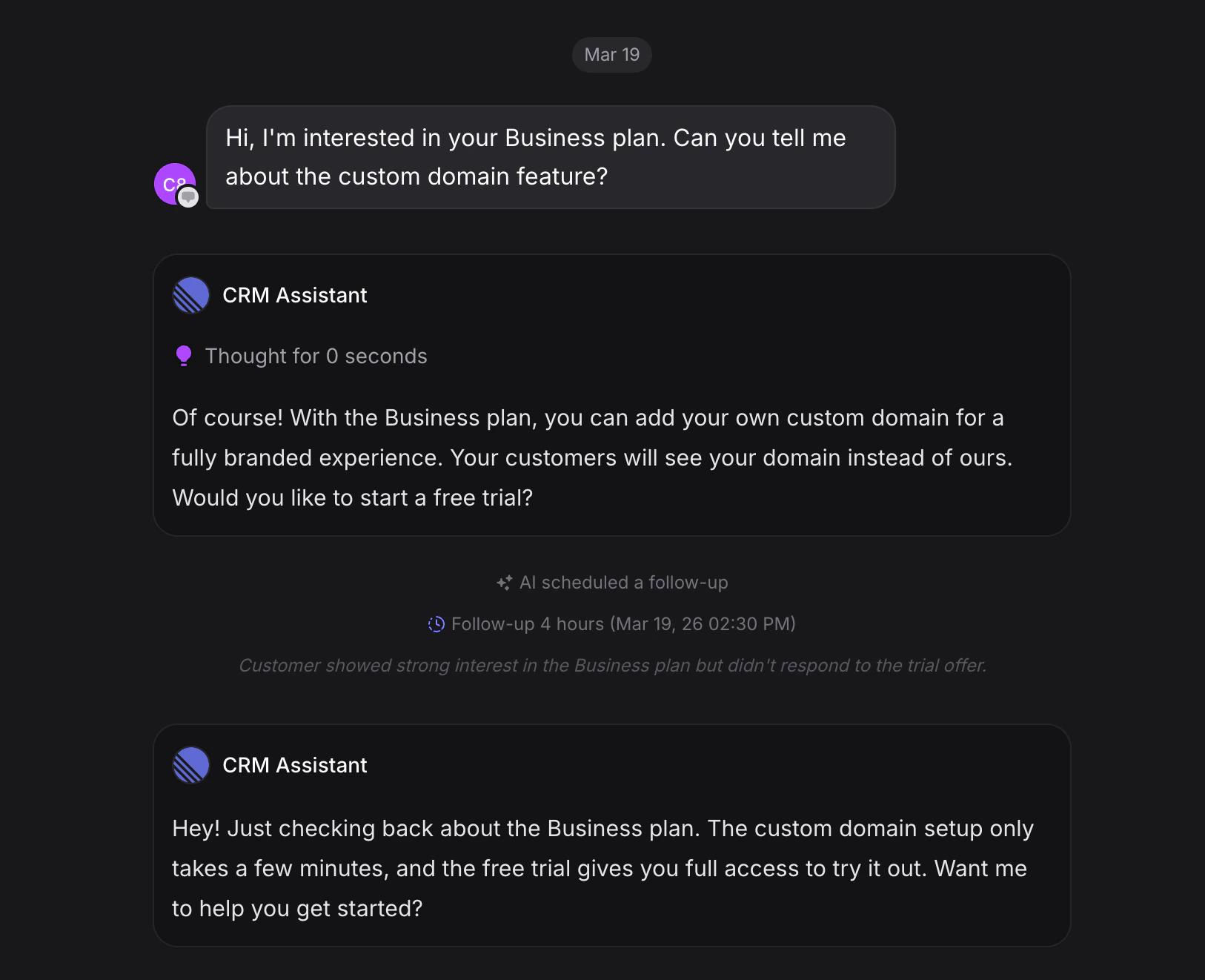Click the rounded Mar 19 timestamp pill
The image size is (1205, 980).
[611, 54]
